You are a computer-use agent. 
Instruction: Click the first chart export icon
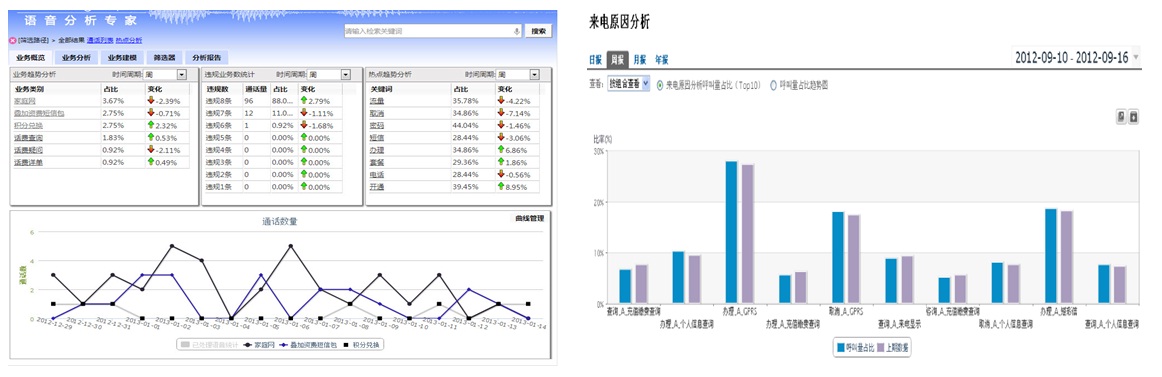click(x=1120, y=116)
